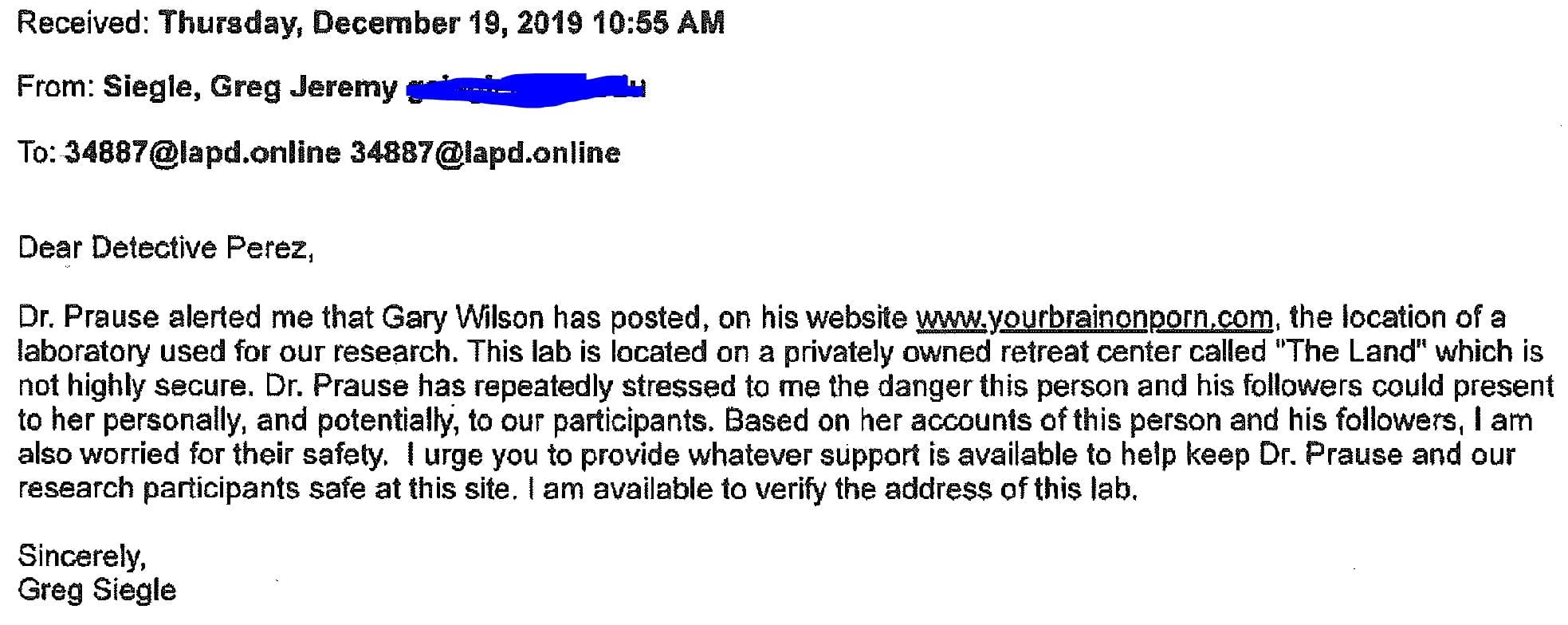Click the "To:" header label

(x=36, y=152)
